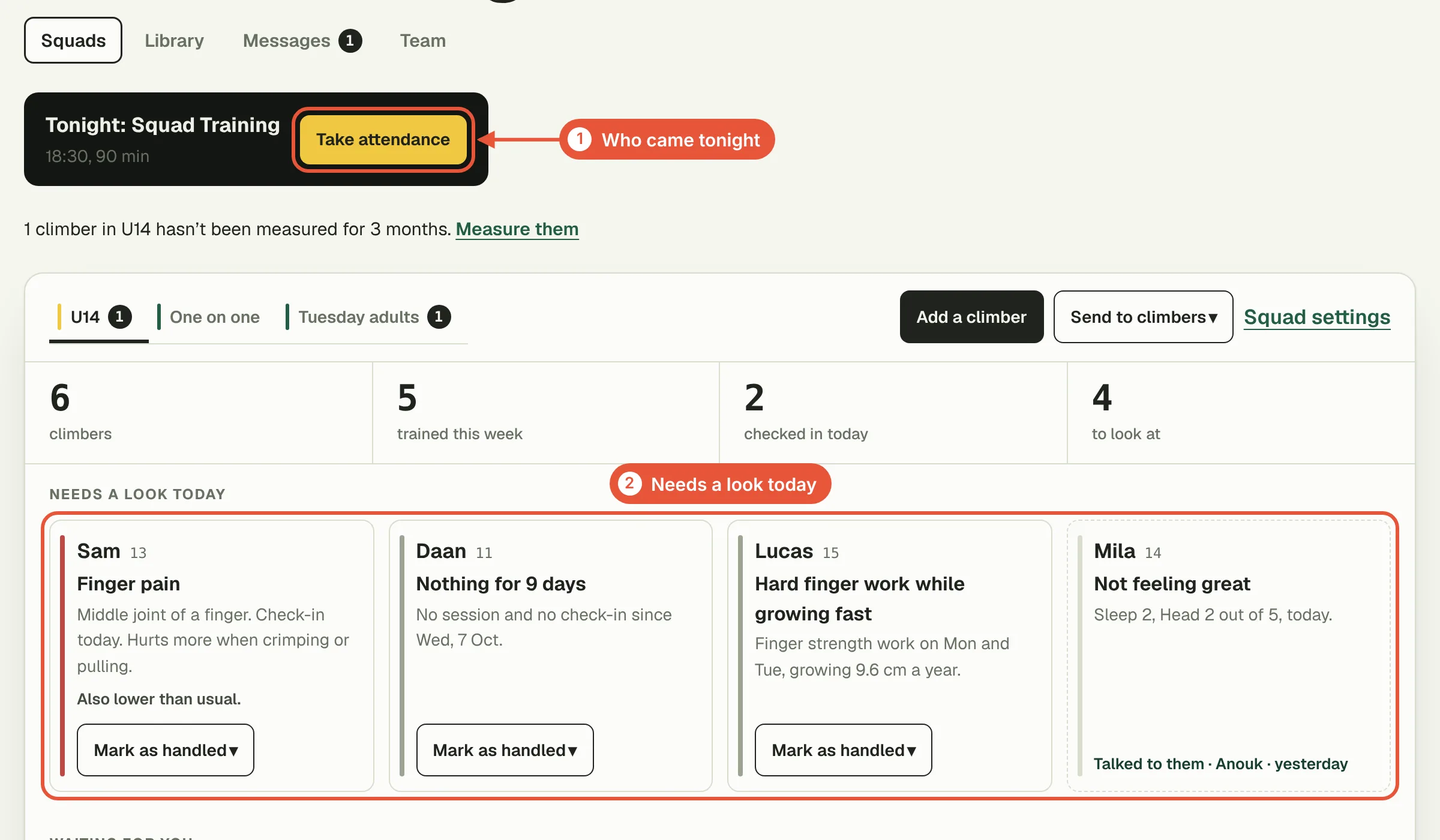Click Take attendance for tonight's training
The height and width of the screenshot is (840, 1440).
[x=383, y=139]
